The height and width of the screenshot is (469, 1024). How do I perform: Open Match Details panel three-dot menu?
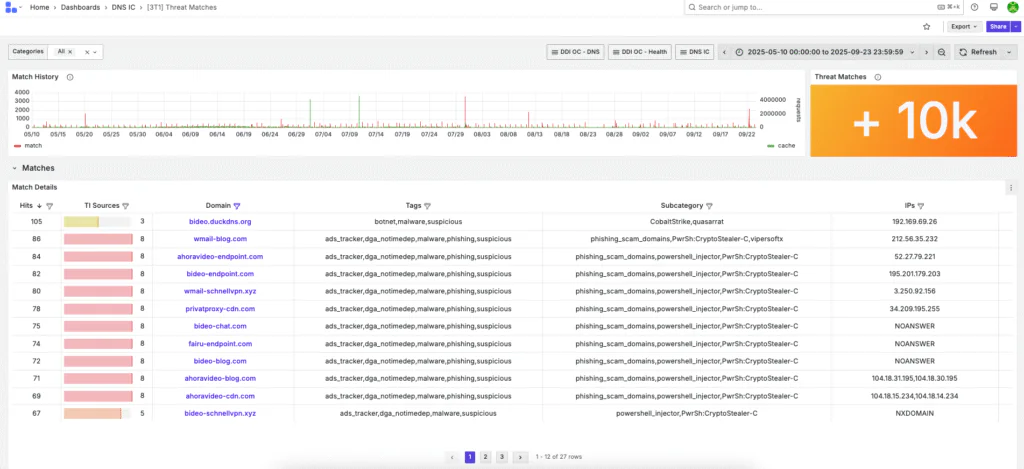click(x=1010, y=187)
